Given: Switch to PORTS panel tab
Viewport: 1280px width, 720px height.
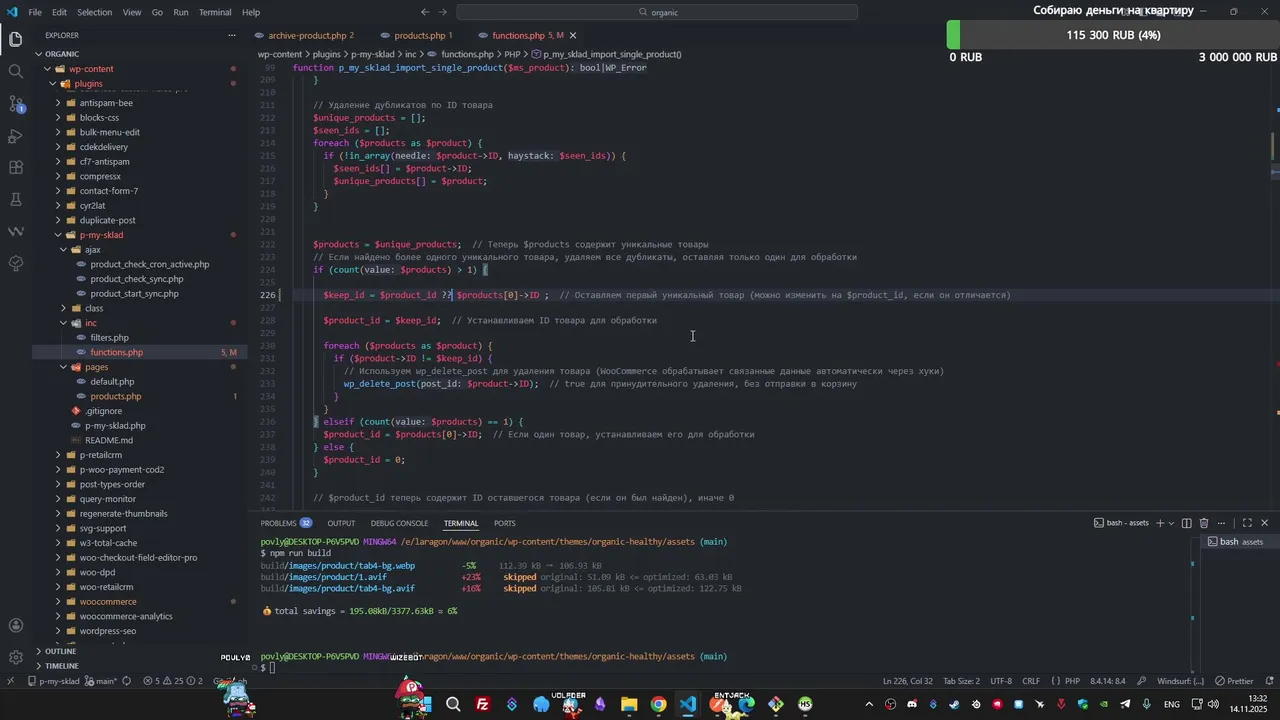Looking at the screenshot, I should [x=505, y=523].
